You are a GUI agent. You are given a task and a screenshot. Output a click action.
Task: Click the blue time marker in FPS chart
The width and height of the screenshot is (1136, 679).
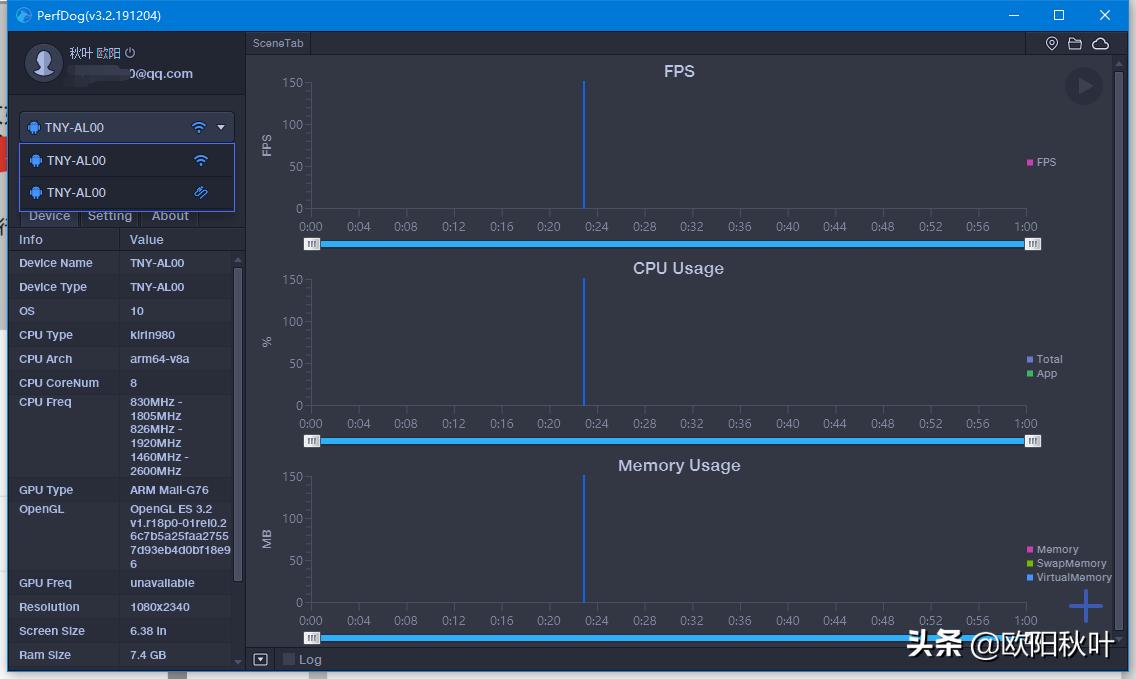(x=584, y=145)
